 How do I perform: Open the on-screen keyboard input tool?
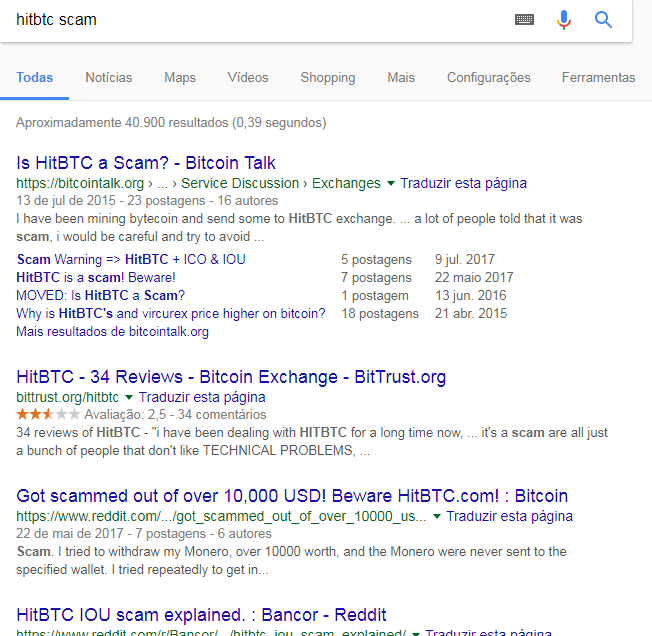click(x=524, y=20)
